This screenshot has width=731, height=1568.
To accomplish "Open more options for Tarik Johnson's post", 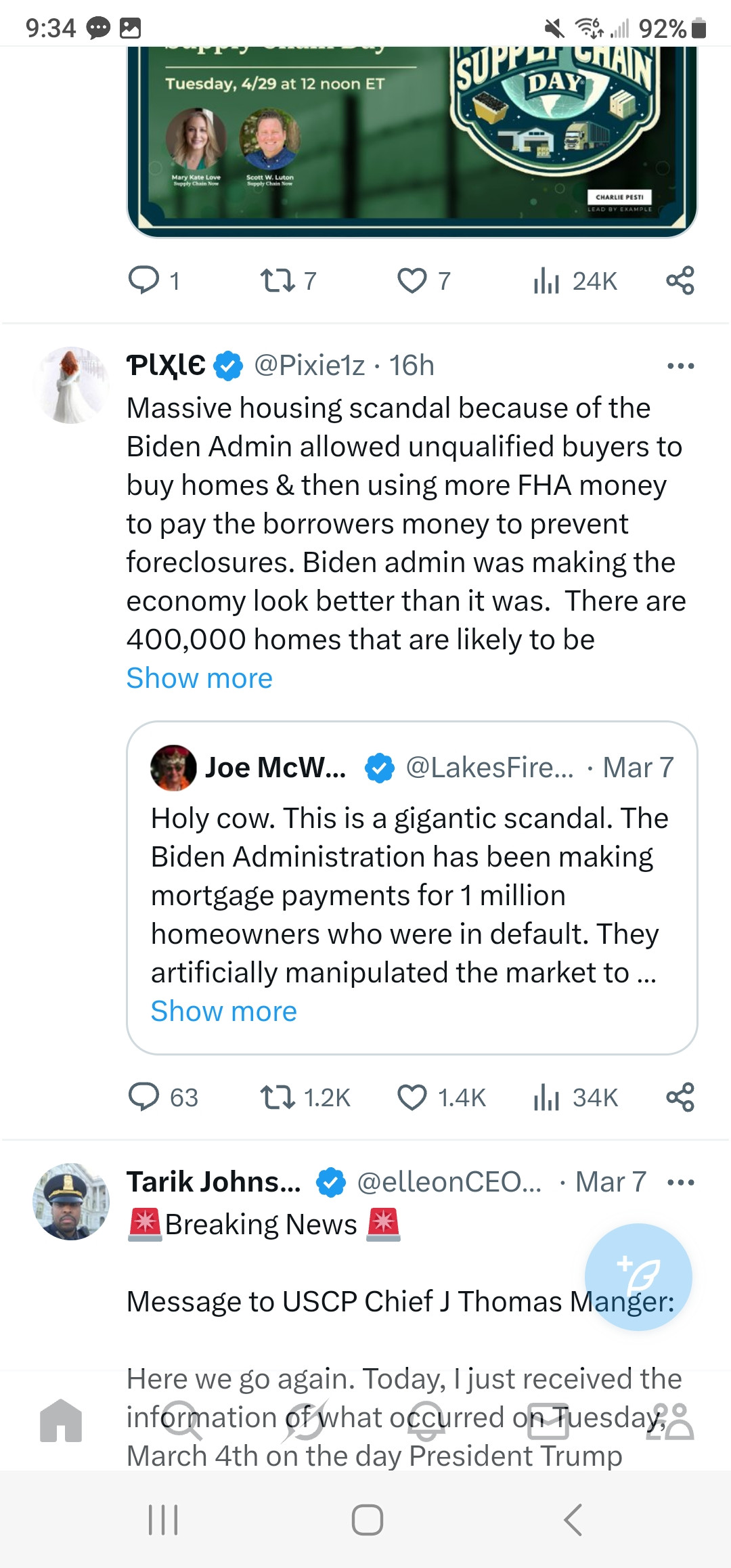I will [680, 1183].
